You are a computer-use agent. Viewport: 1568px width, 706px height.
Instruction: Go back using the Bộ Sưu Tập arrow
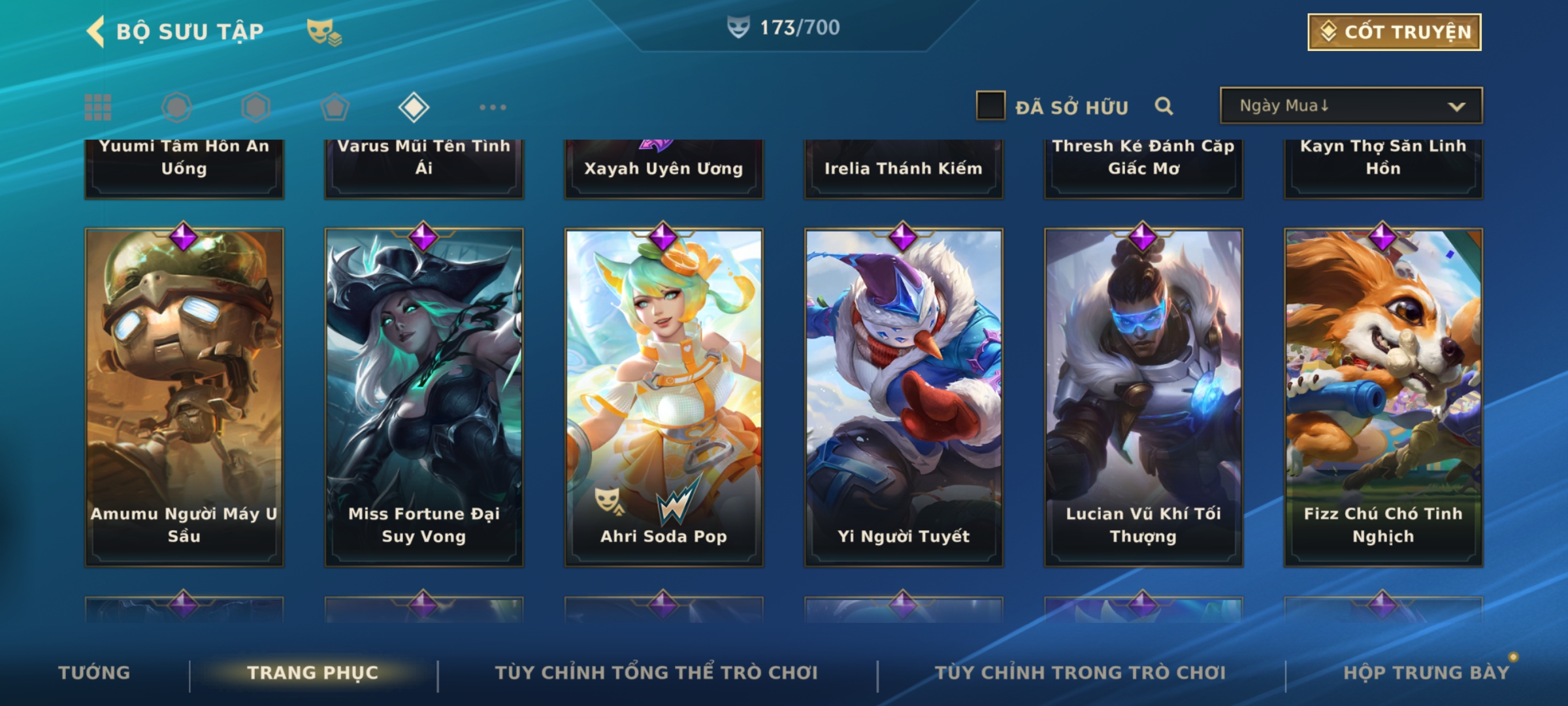click(96, 31)
